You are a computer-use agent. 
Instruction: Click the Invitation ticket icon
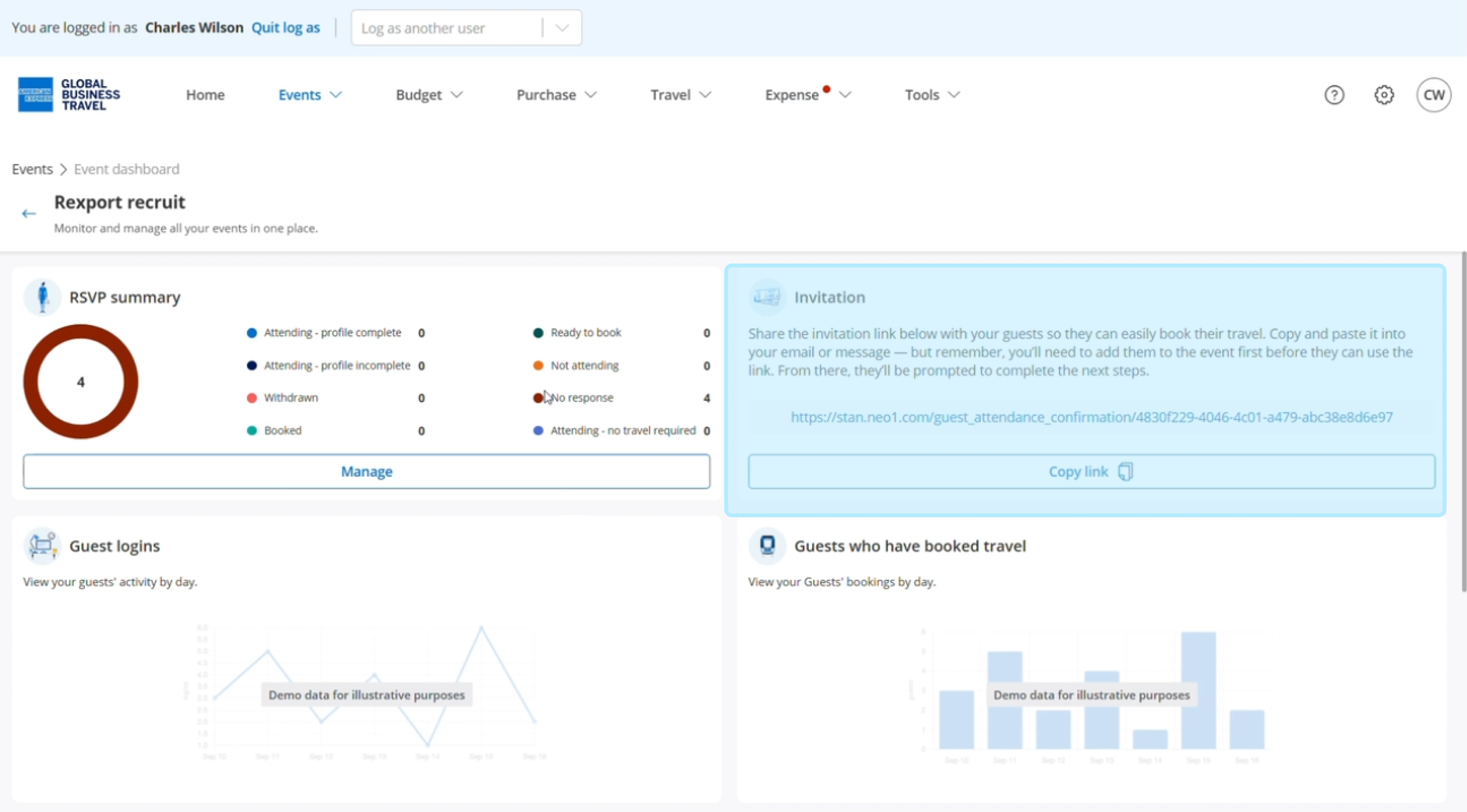767,297
